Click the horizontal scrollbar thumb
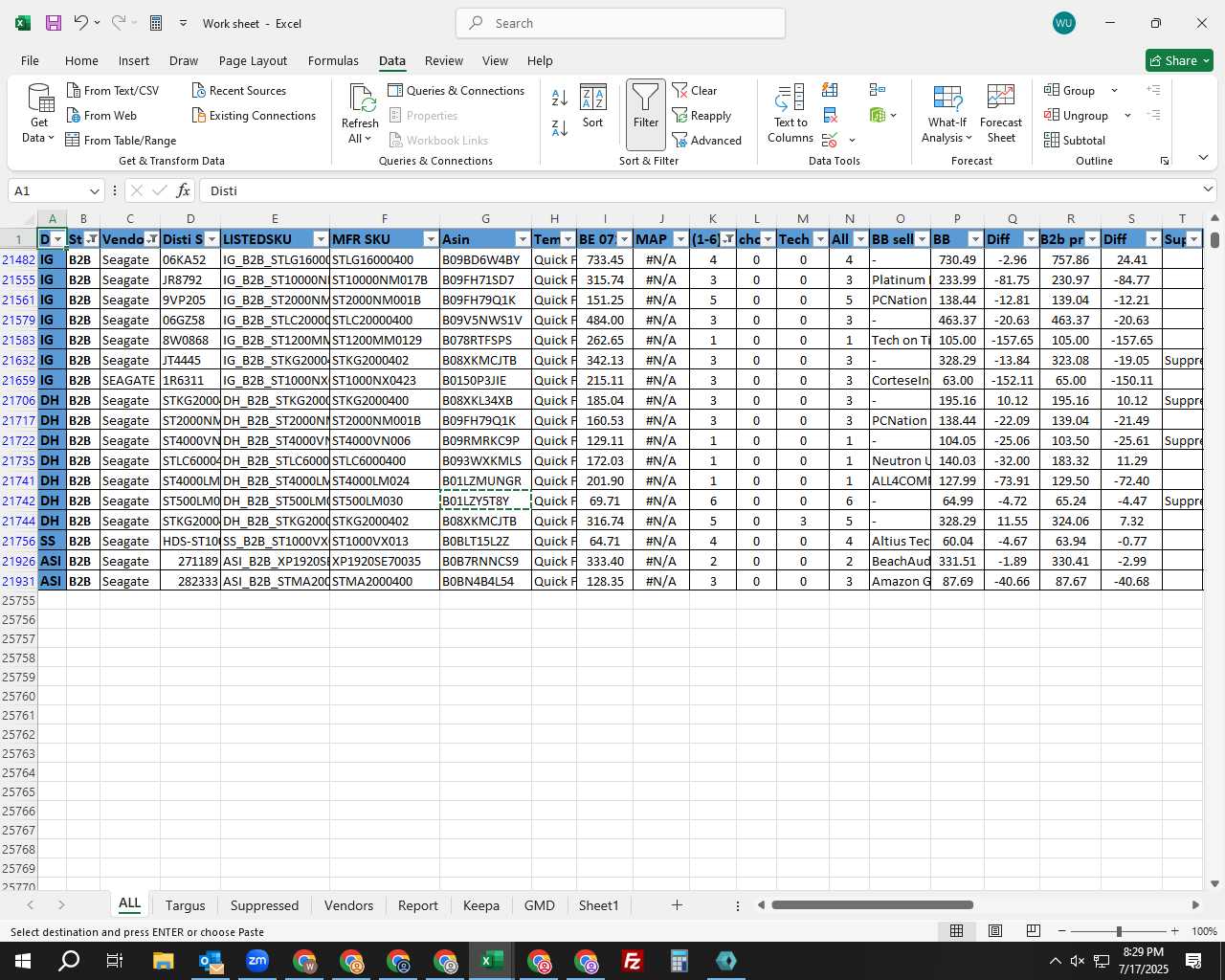The image size is (1225, 980). coord(872,904)
